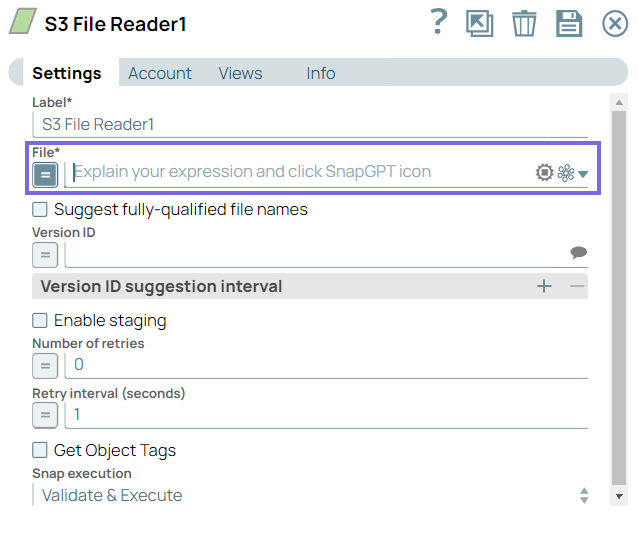Image resolution: width=639 pixels, height=534 pixels.
Task: Click the Label text input field
Action: 310,125
